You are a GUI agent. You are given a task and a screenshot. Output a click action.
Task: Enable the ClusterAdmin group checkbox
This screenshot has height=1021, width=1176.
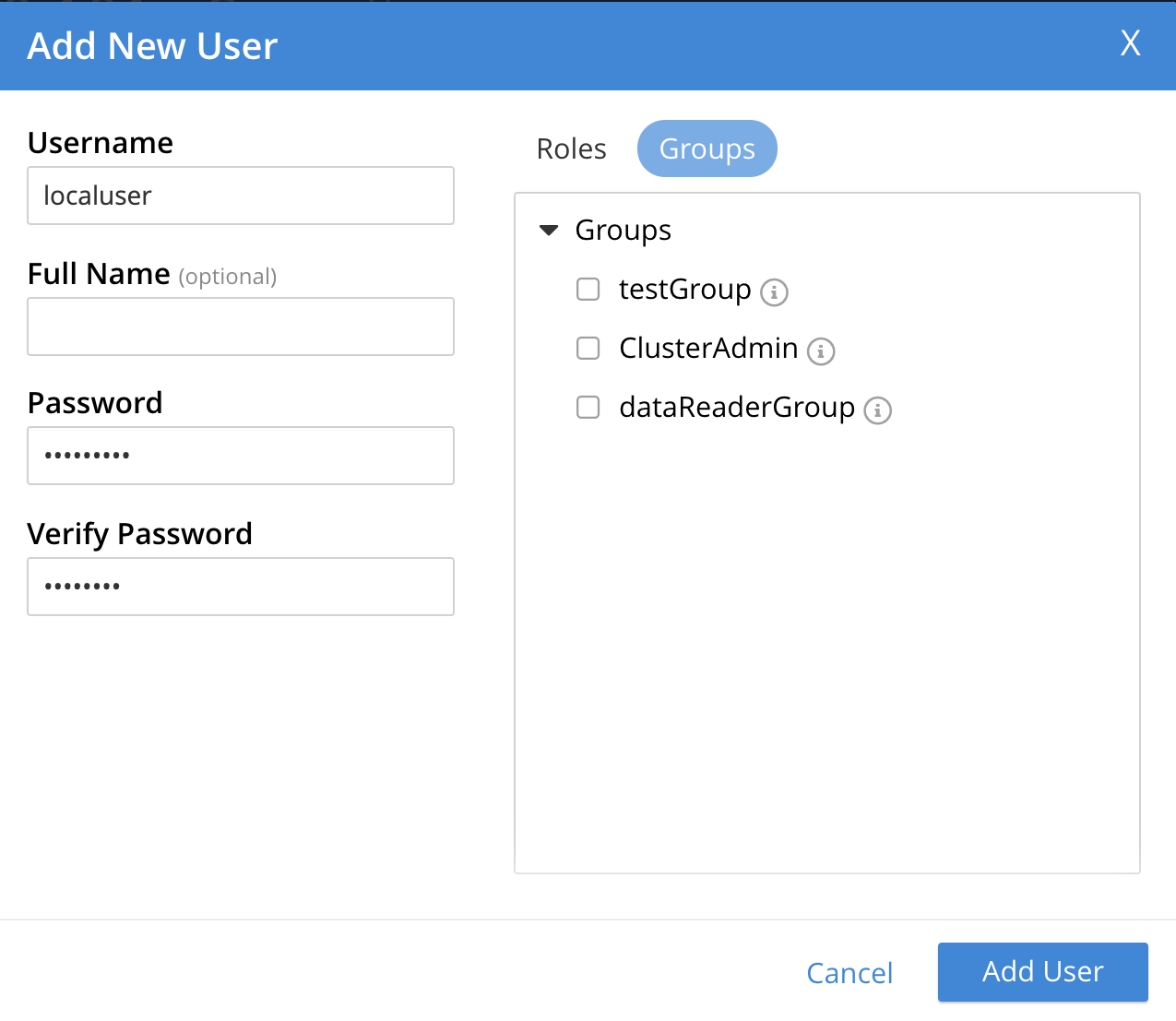(x=588, y=349)
